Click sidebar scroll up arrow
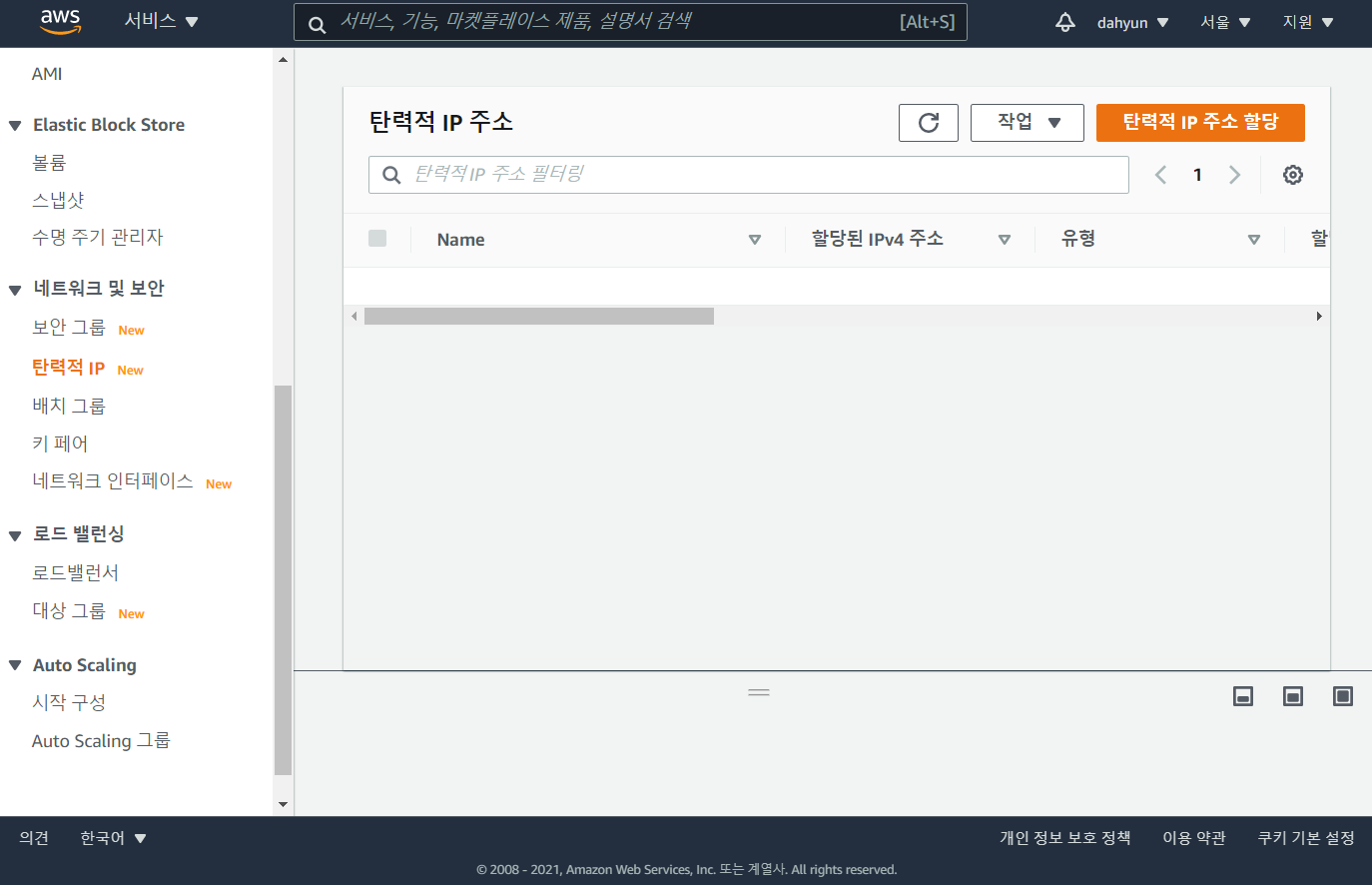 pyautogui.click(x=283, y=60)
